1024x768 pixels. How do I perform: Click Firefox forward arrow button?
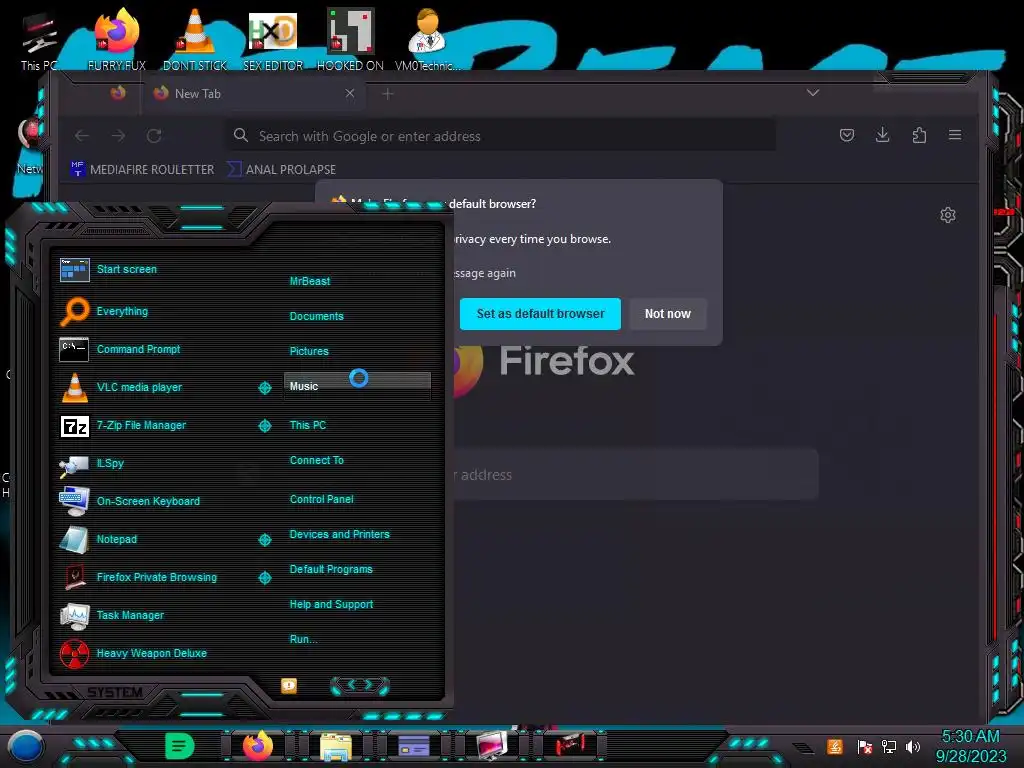(118, 136)
